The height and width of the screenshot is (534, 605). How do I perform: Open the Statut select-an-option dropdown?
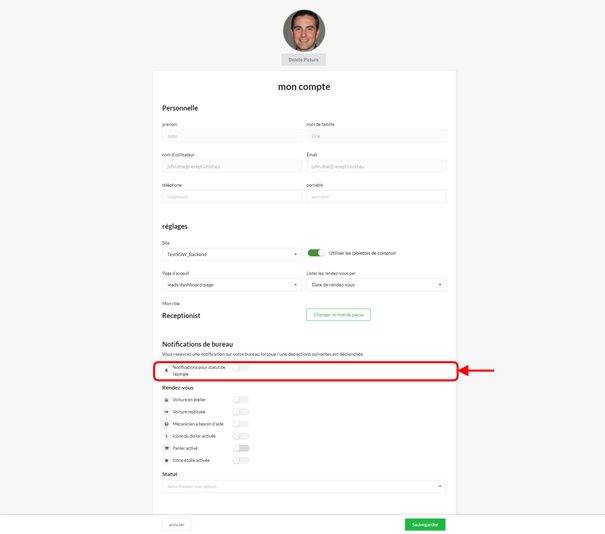(303, 487)
